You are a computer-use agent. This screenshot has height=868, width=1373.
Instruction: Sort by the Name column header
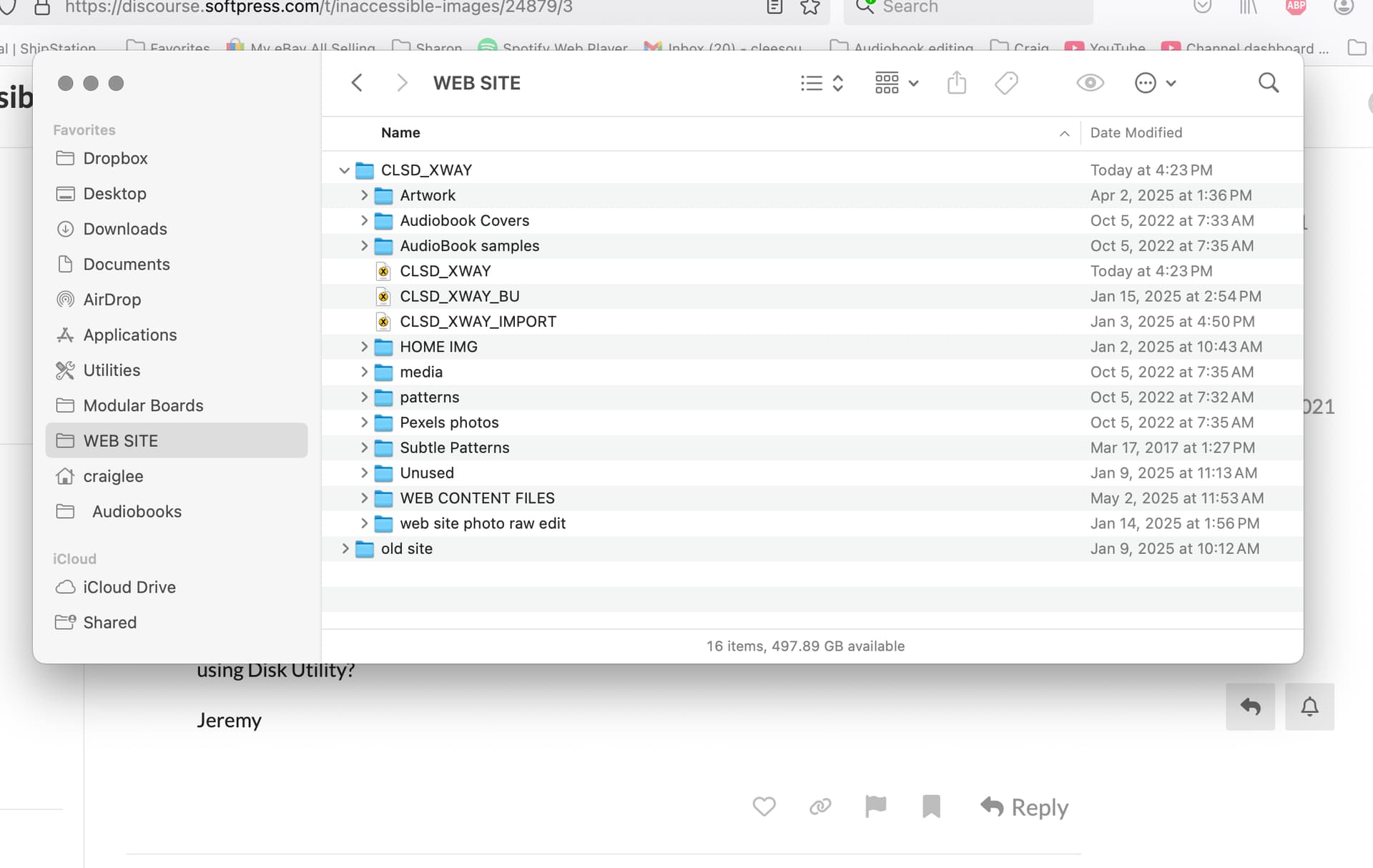pos(400,133)
